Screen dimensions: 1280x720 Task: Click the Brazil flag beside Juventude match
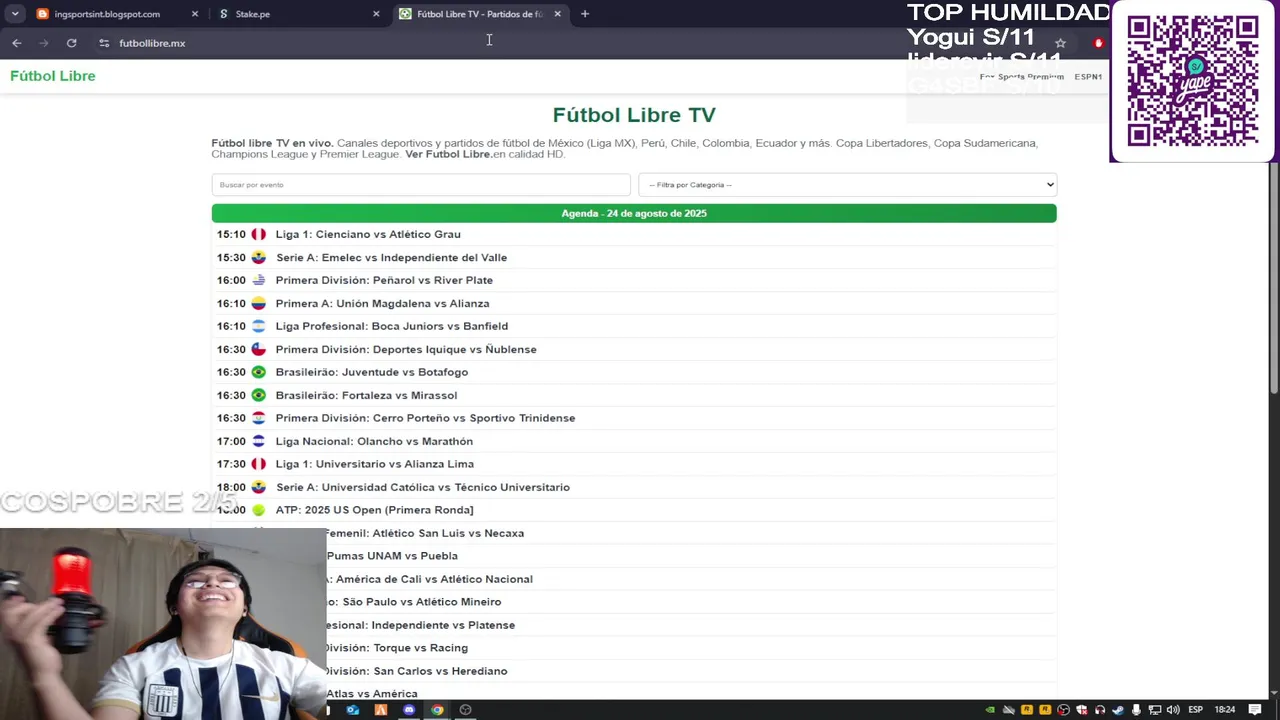259,372
